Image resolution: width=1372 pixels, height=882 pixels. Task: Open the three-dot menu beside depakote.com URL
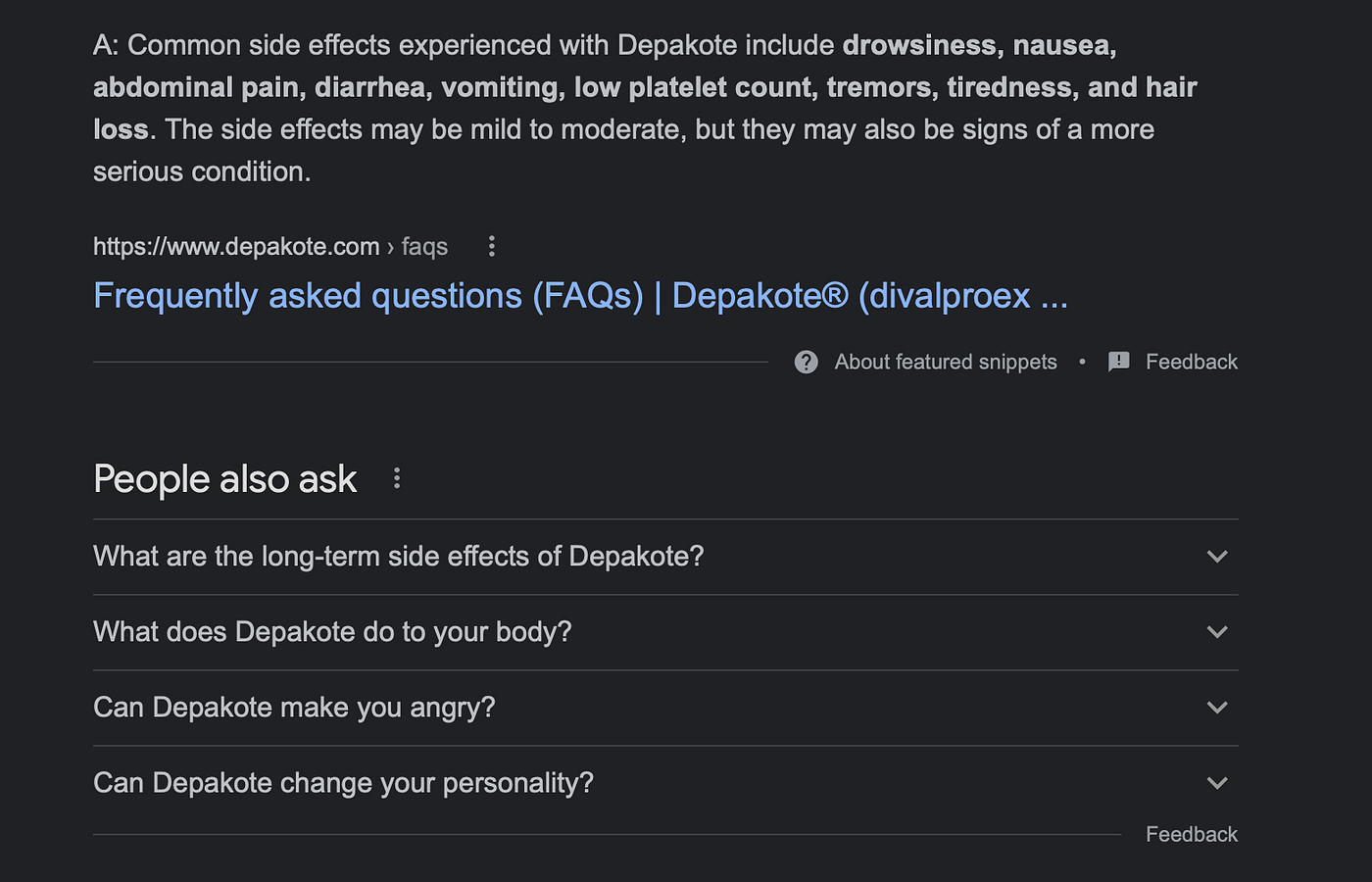click(x=492, y=246)
